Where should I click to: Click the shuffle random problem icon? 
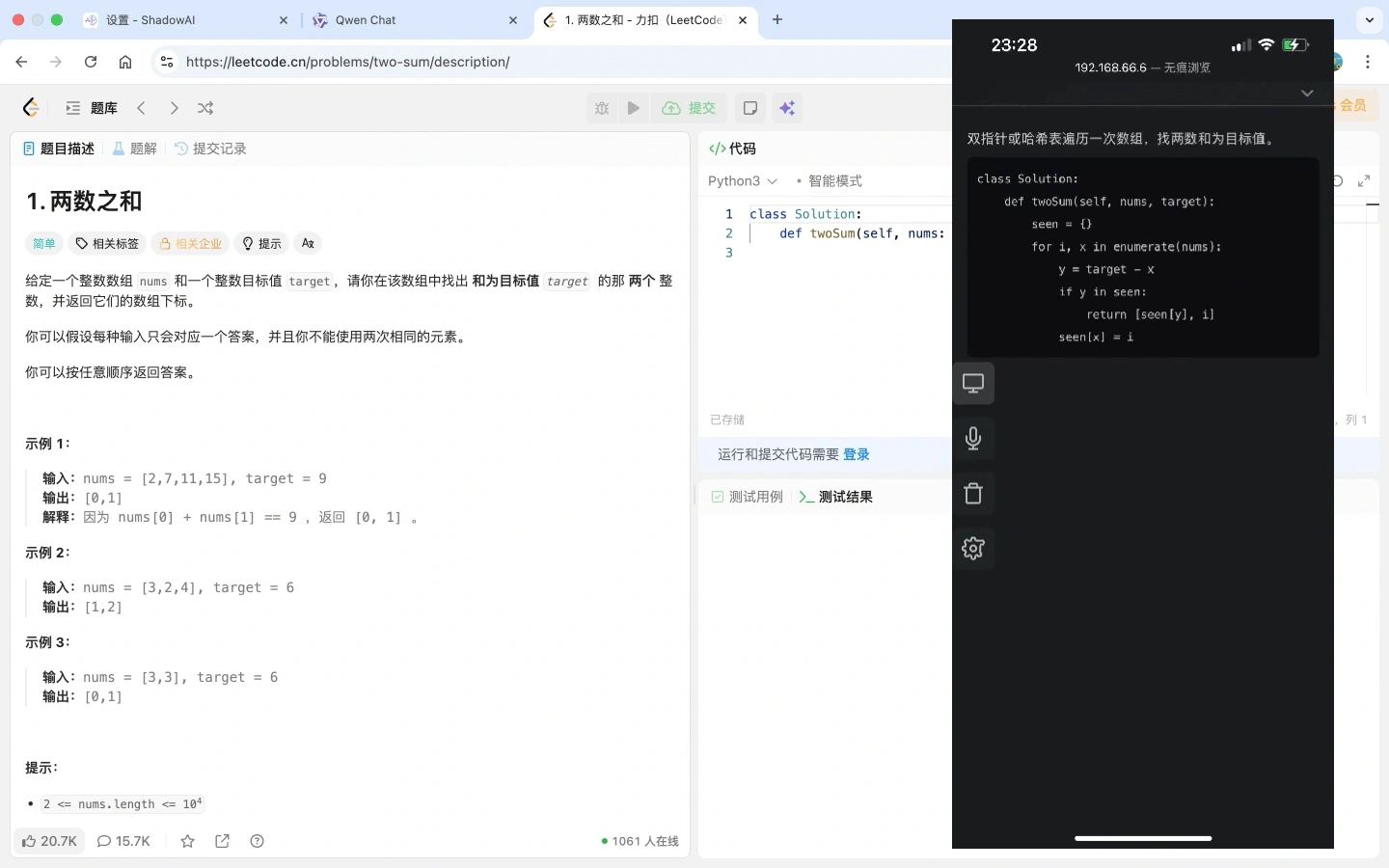pyautogui.click(x=205, y=108)
